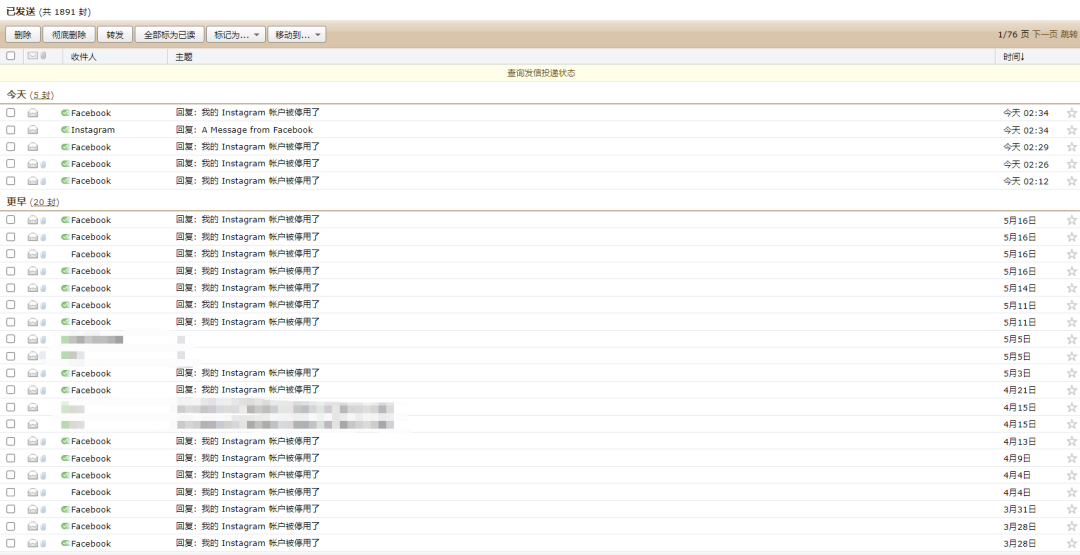
Task: Click envelope icon of today 02:29 email
Action: point(32,147)
